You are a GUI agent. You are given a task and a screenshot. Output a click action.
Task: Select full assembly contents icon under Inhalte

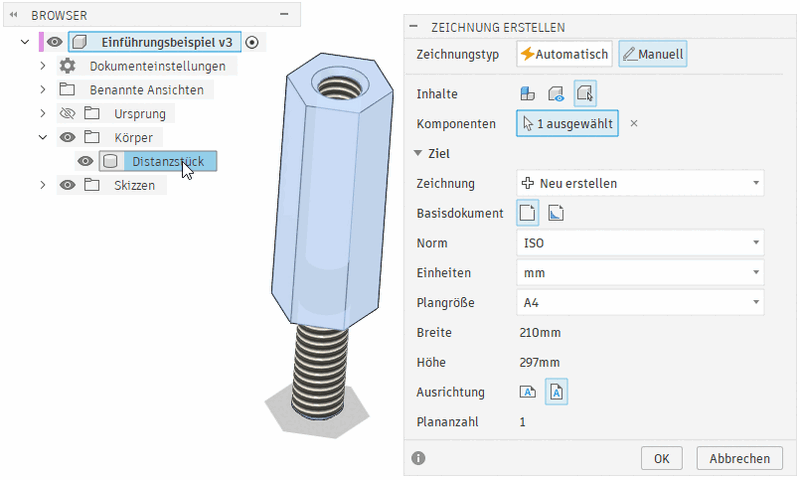click(528, 94)
